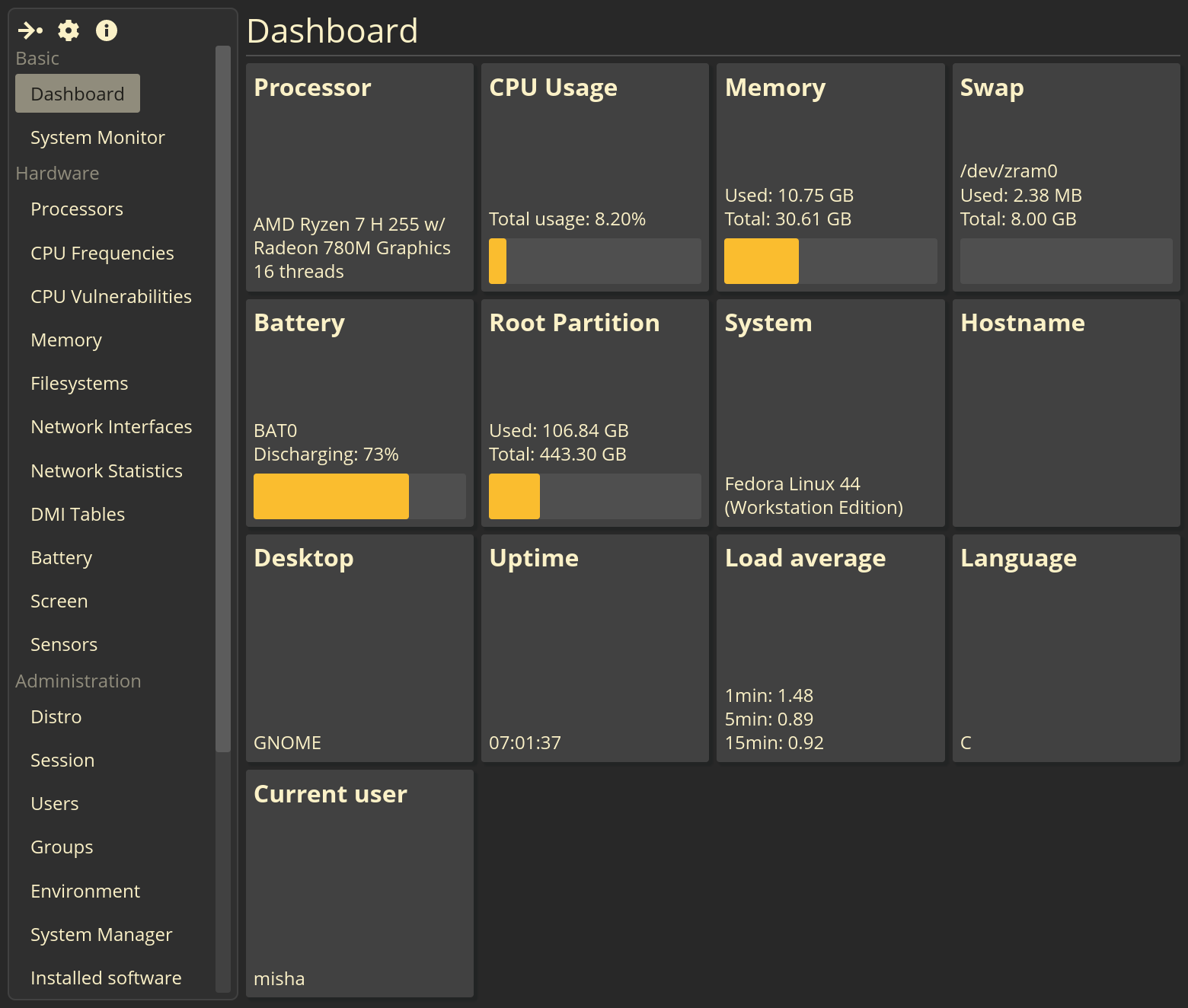
Task: Click uptime value '07:01:37'
Action: 525,743
